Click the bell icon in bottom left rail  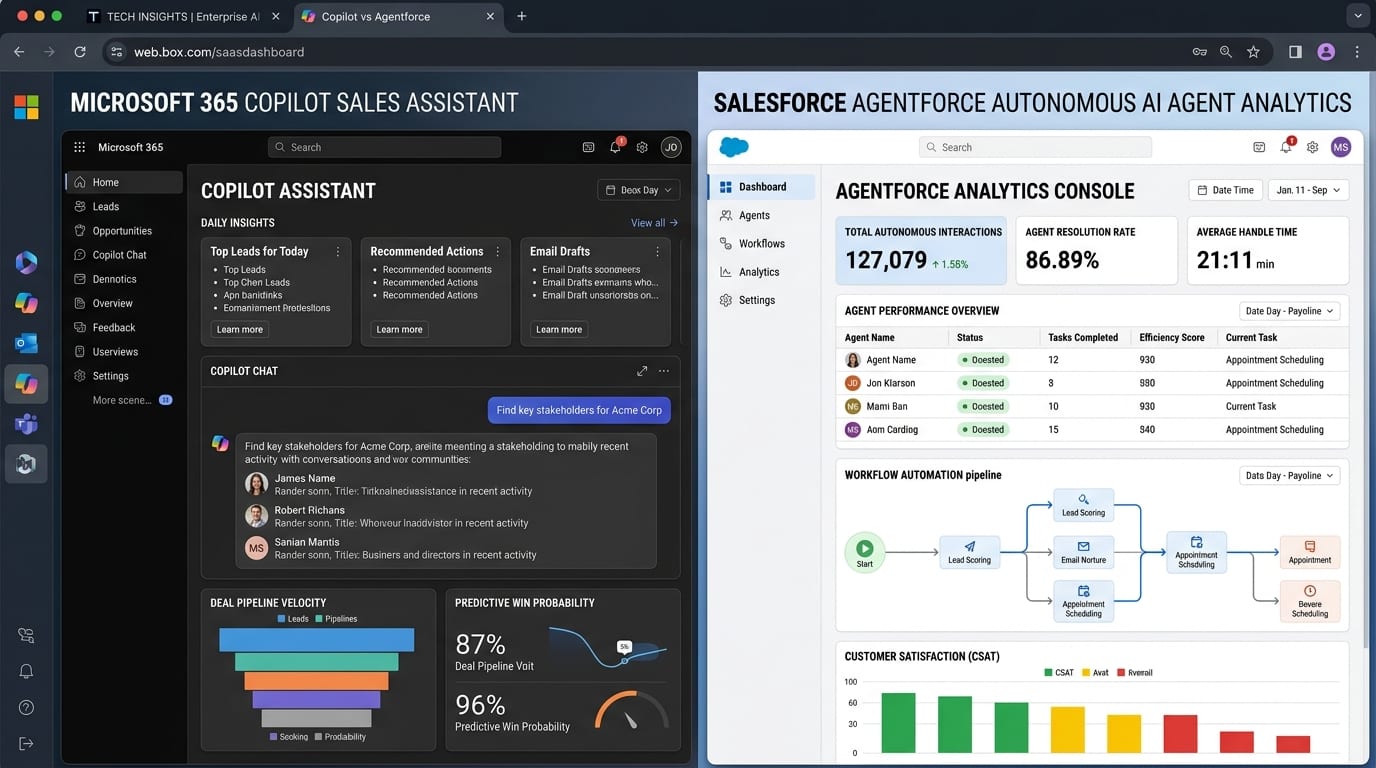26,672
